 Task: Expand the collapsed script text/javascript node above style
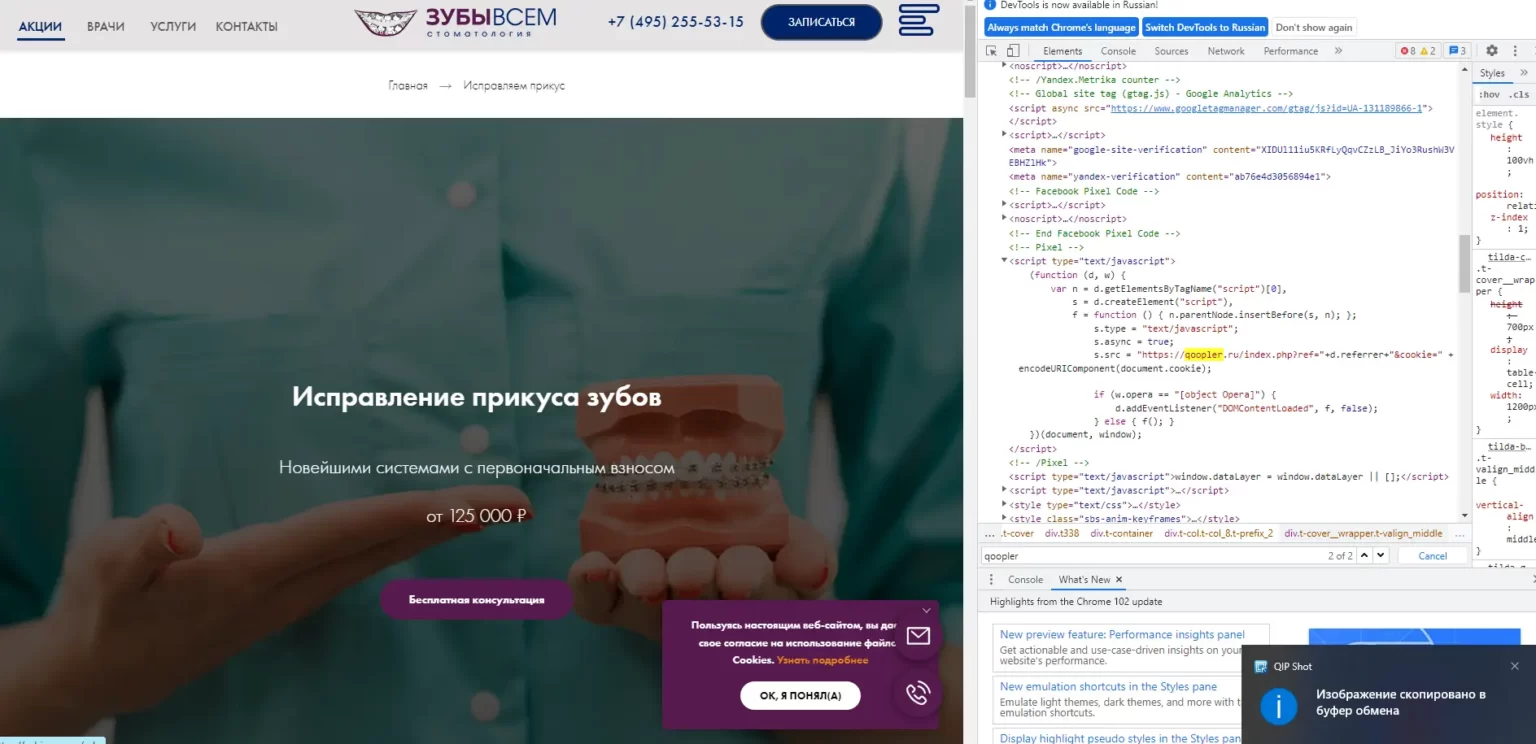point(1005,491)
